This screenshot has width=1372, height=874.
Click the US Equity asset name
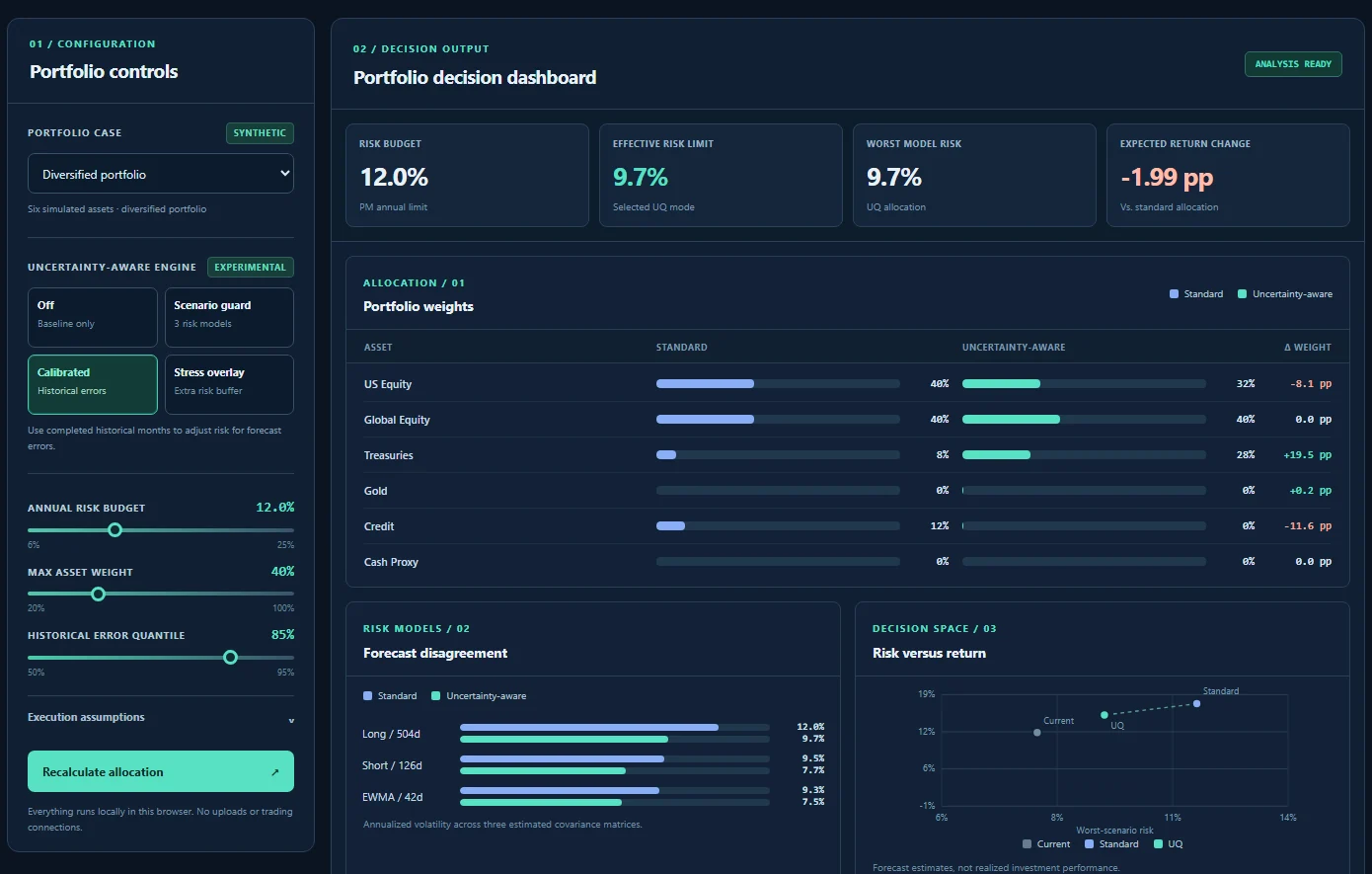[x=388, y=384]
